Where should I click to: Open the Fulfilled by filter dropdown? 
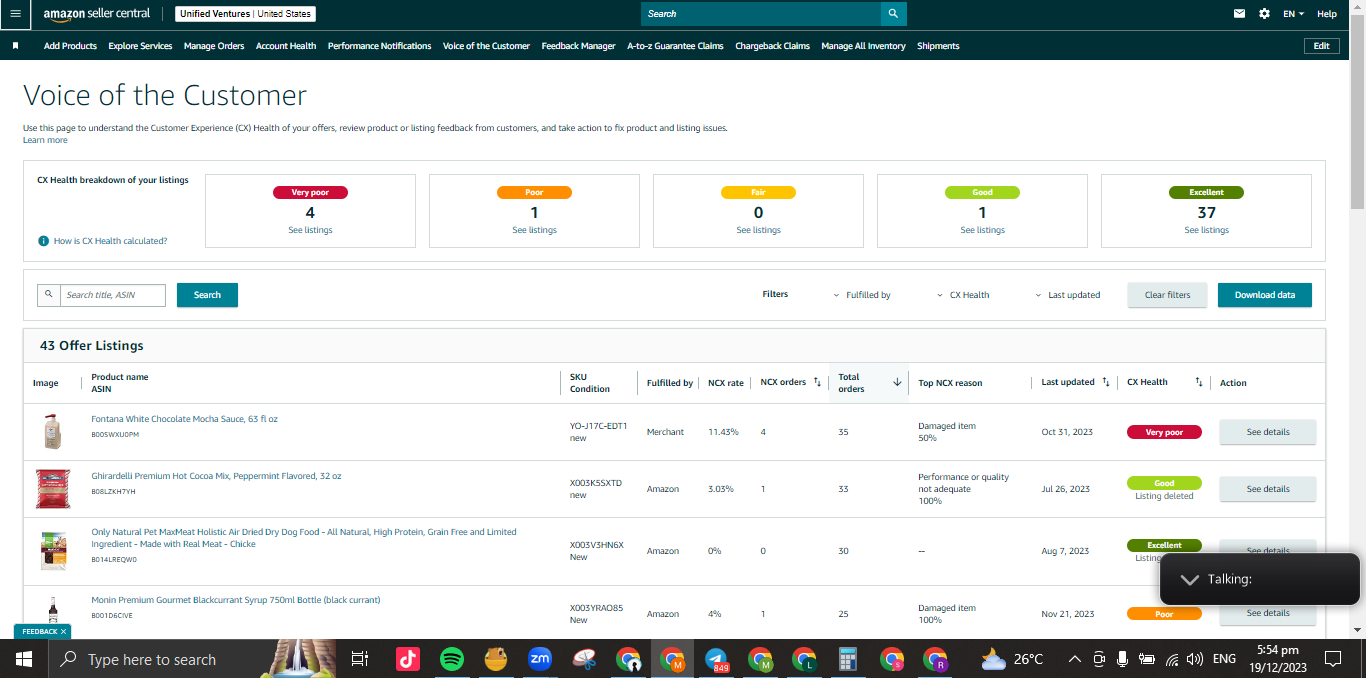coord(861,295)
